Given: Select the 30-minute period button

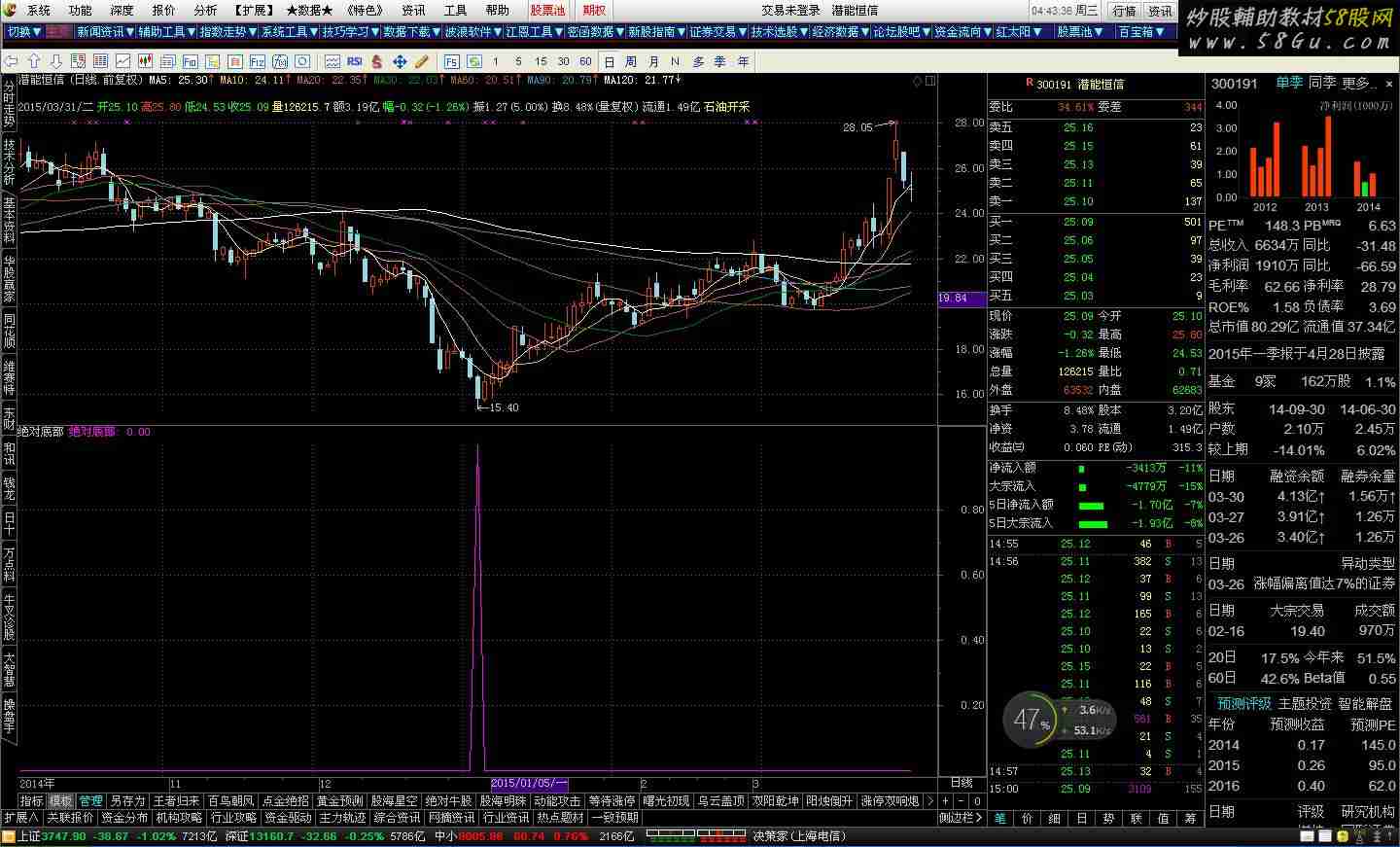Looking at the screenshot, I should pos(563,61).
